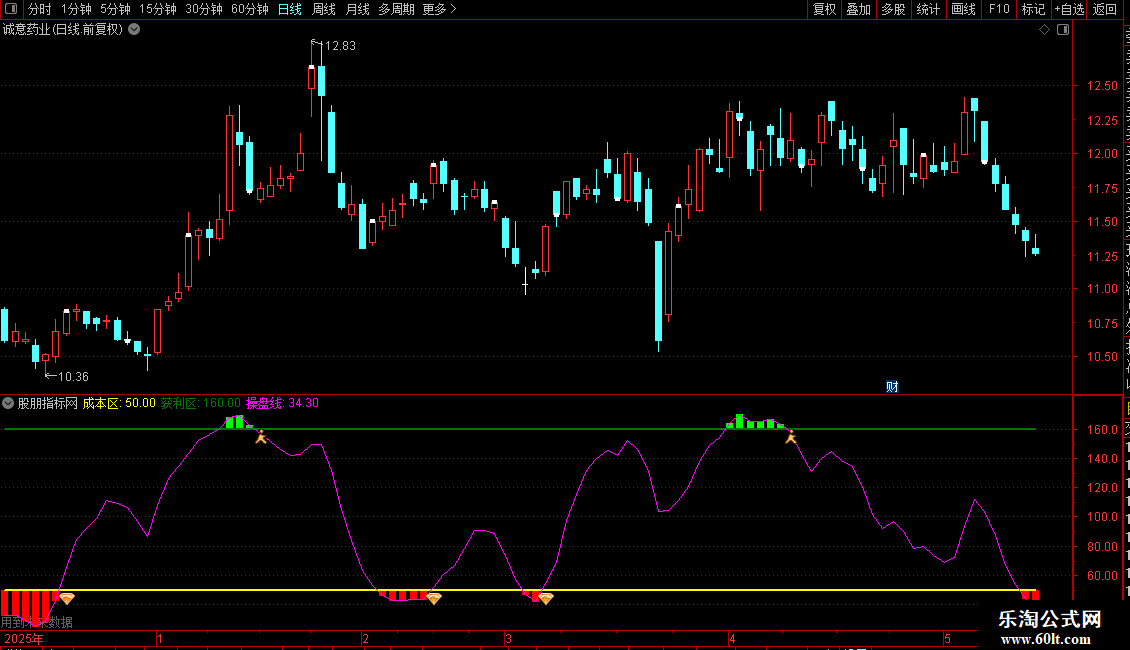
Task: Open the 财 financial event marker
Action: [x=892, y=387]
